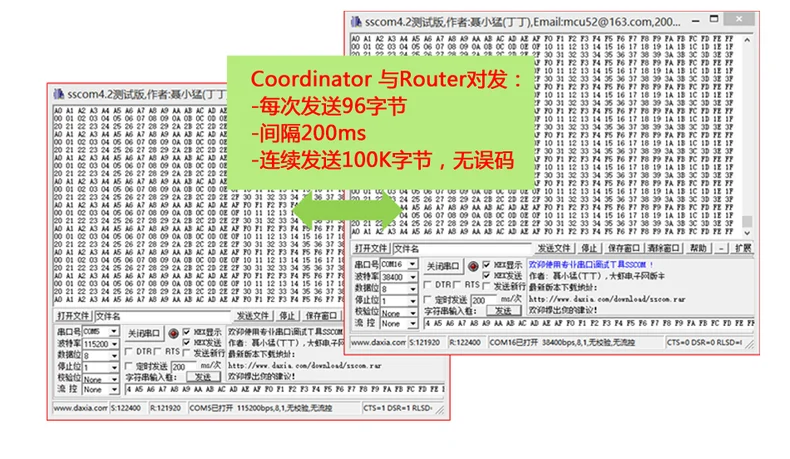Click the sscom.rar download URL in COM16 window
The image size is (790, 459).
coord(607,299)
